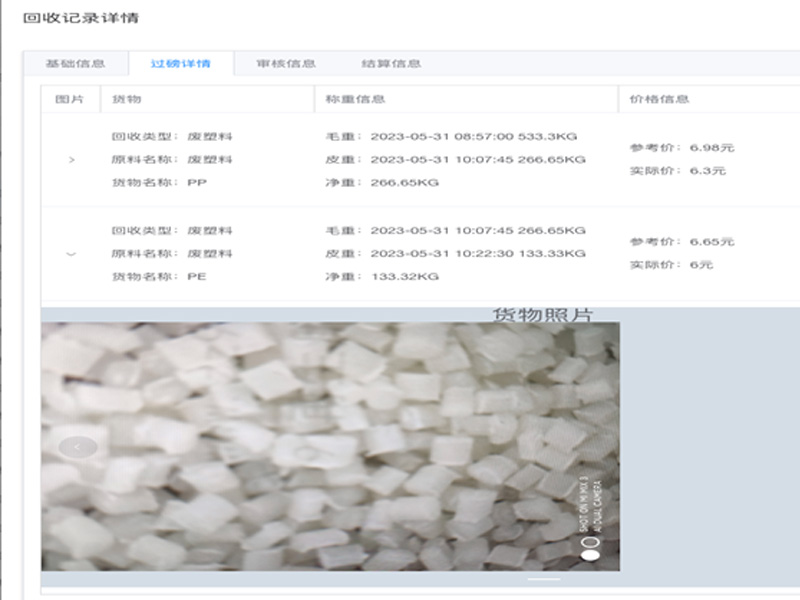Show previous photo with left carousel arrow

pyautogui.click(x=79, y=447)
